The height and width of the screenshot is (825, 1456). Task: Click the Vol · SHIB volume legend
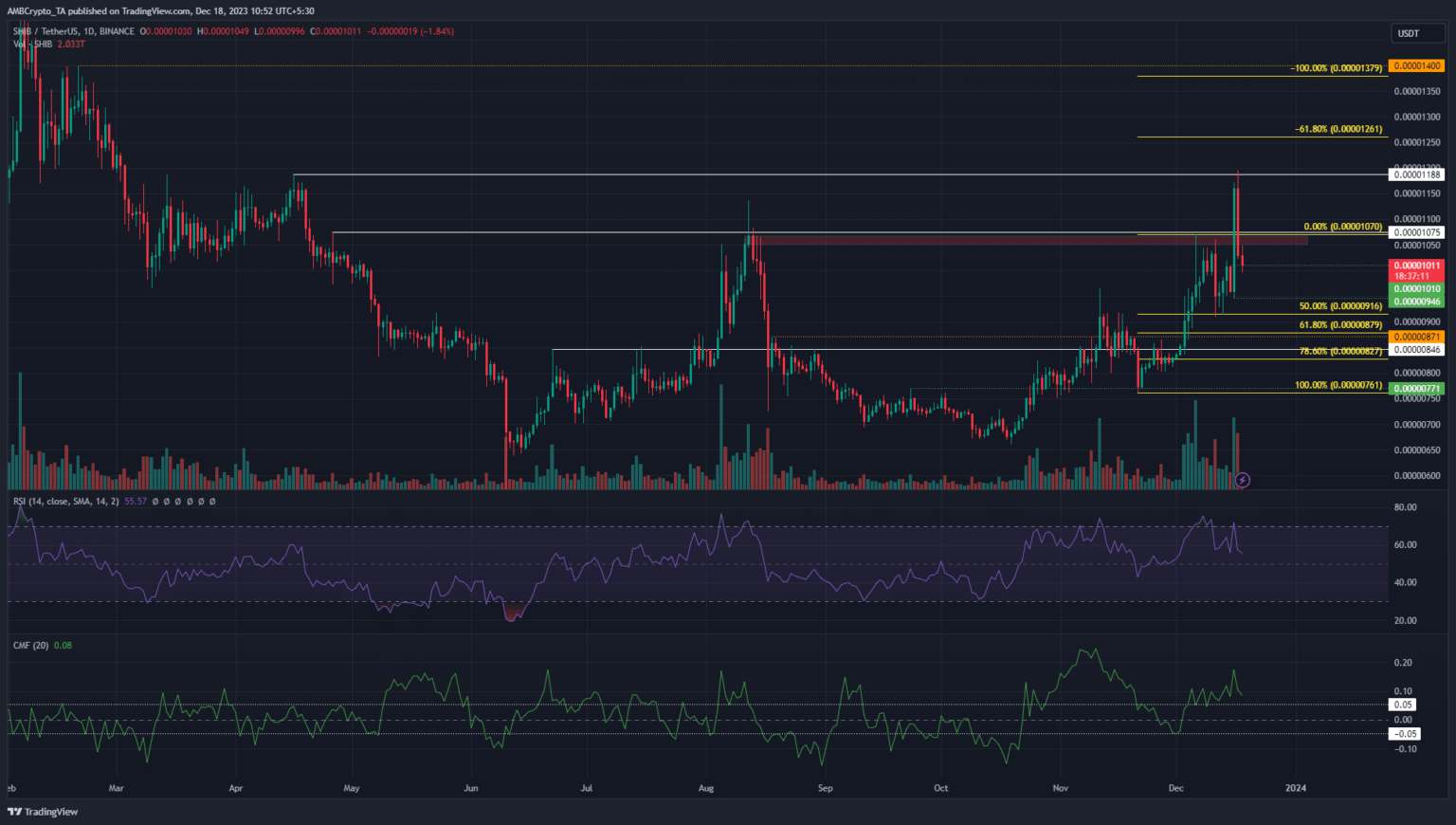32,44
